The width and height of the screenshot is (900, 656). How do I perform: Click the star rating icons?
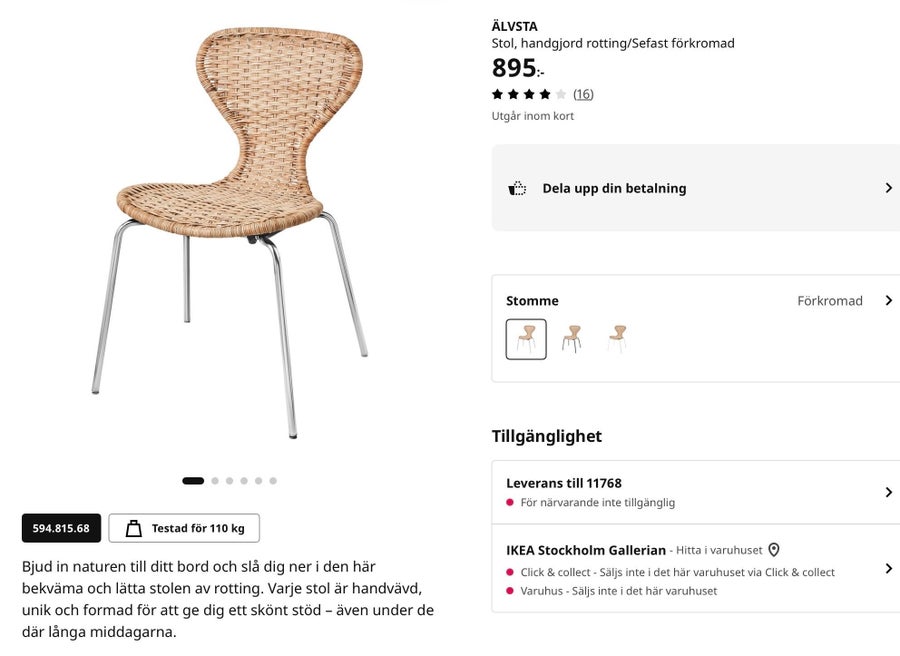529,94
